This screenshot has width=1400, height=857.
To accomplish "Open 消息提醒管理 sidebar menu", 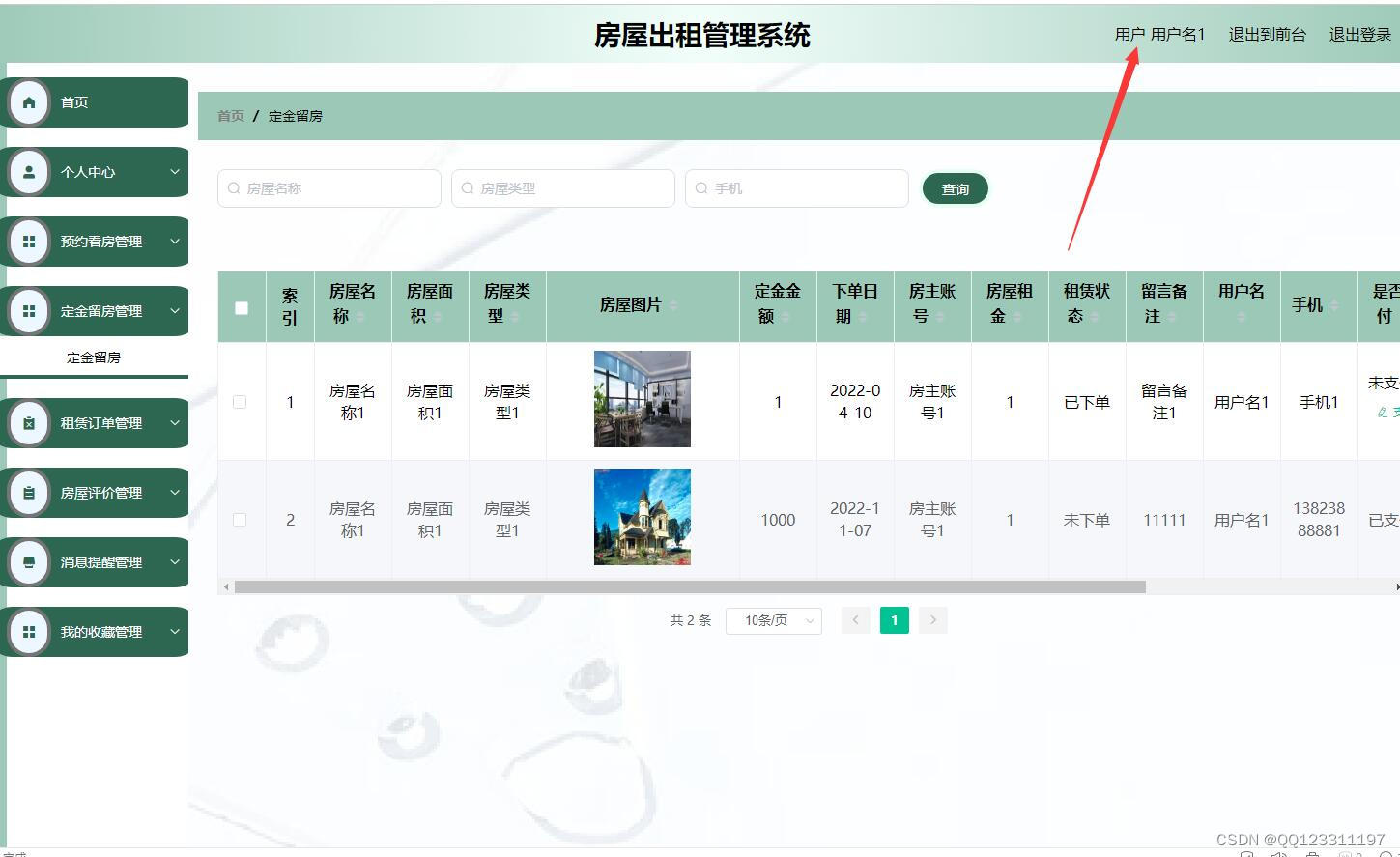I will click(x=95, y=562).
